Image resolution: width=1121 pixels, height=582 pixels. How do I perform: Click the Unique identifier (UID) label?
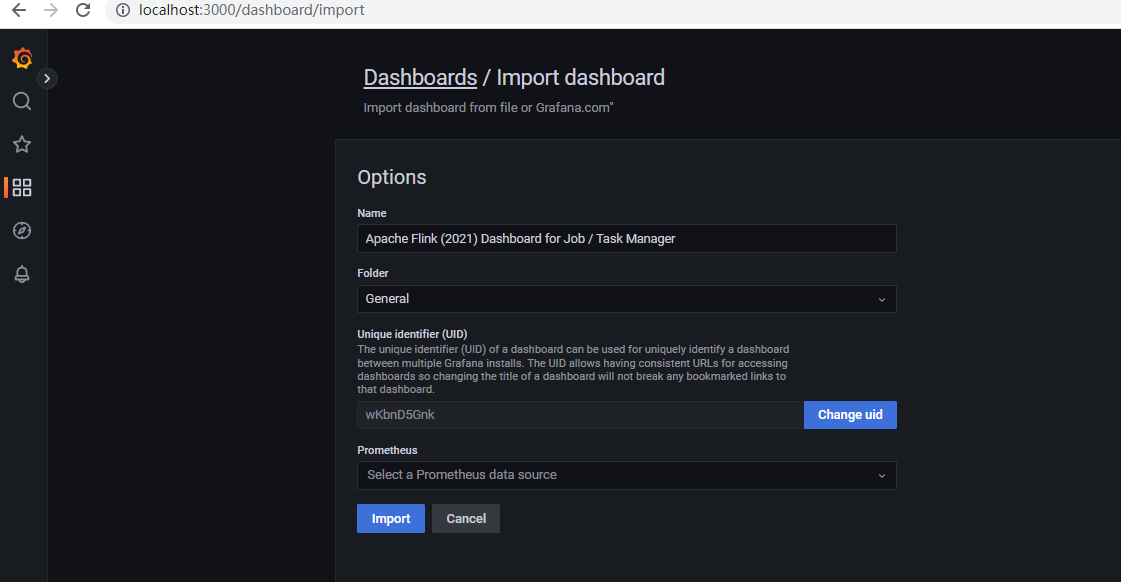click(413, 334)
